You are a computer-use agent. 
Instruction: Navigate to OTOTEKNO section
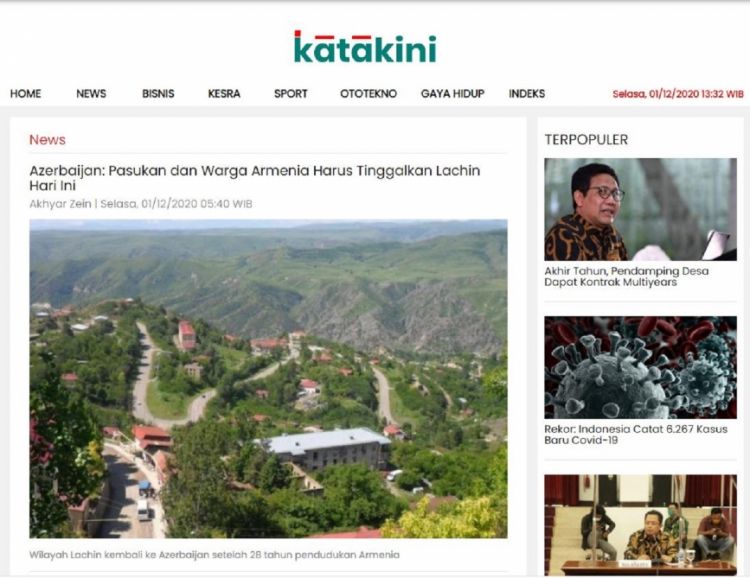pos(368,94)
